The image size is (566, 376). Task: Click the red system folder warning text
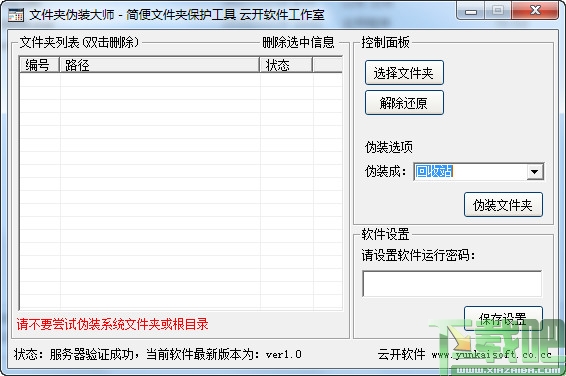click(x=112, y=324)
